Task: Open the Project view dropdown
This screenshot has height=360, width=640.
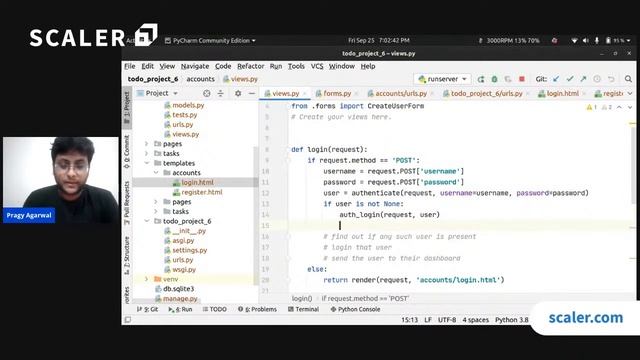Action: (158, 93)
